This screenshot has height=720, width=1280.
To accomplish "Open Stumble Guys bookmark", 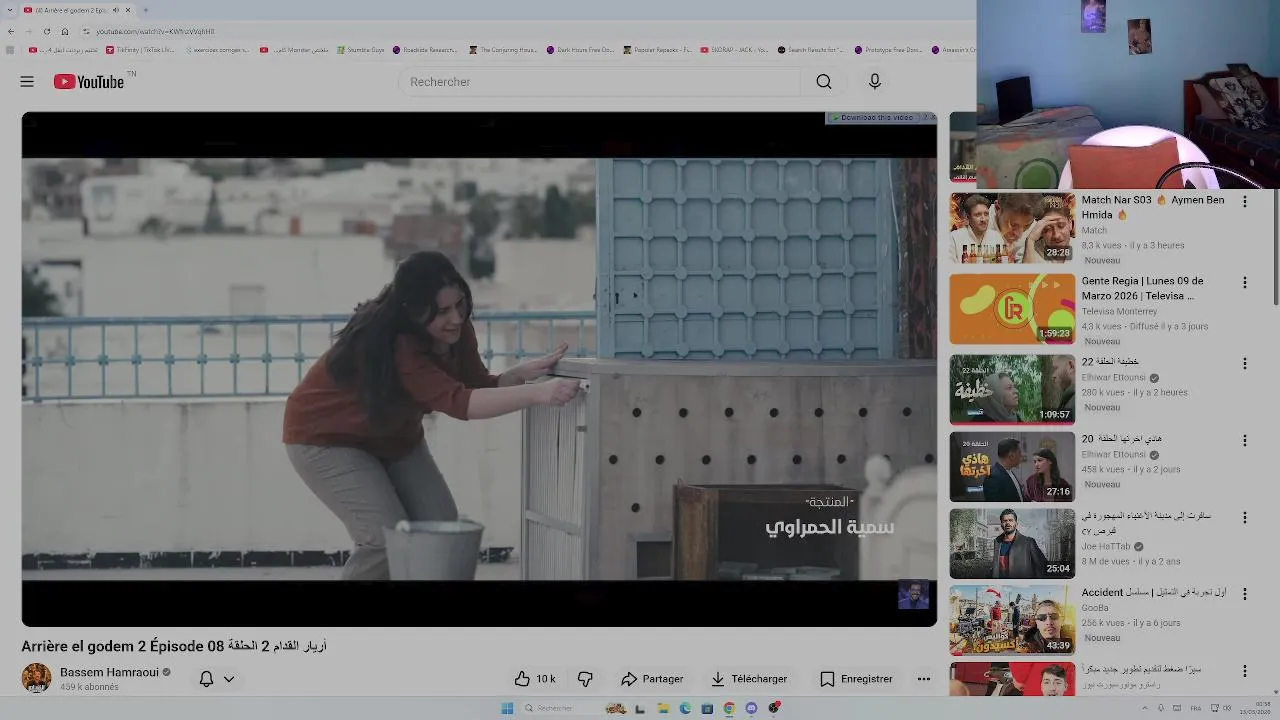I will [361, 49].
